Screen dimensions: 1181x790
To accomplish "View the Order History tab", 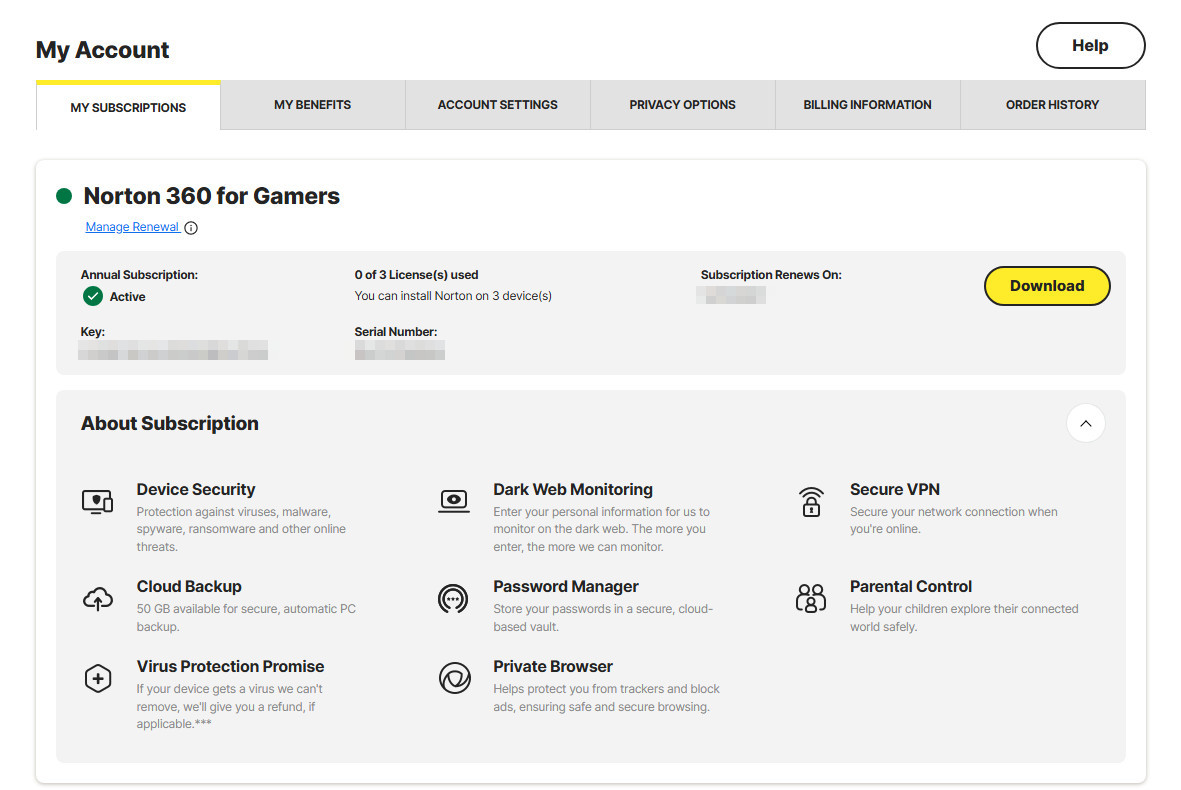I will pos(1052,105).
